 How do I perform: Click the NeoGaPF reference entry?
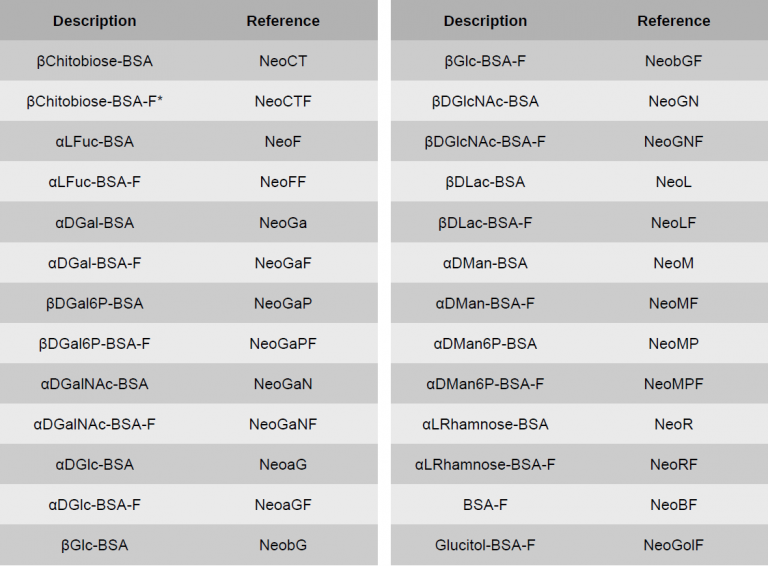point(283,343)
